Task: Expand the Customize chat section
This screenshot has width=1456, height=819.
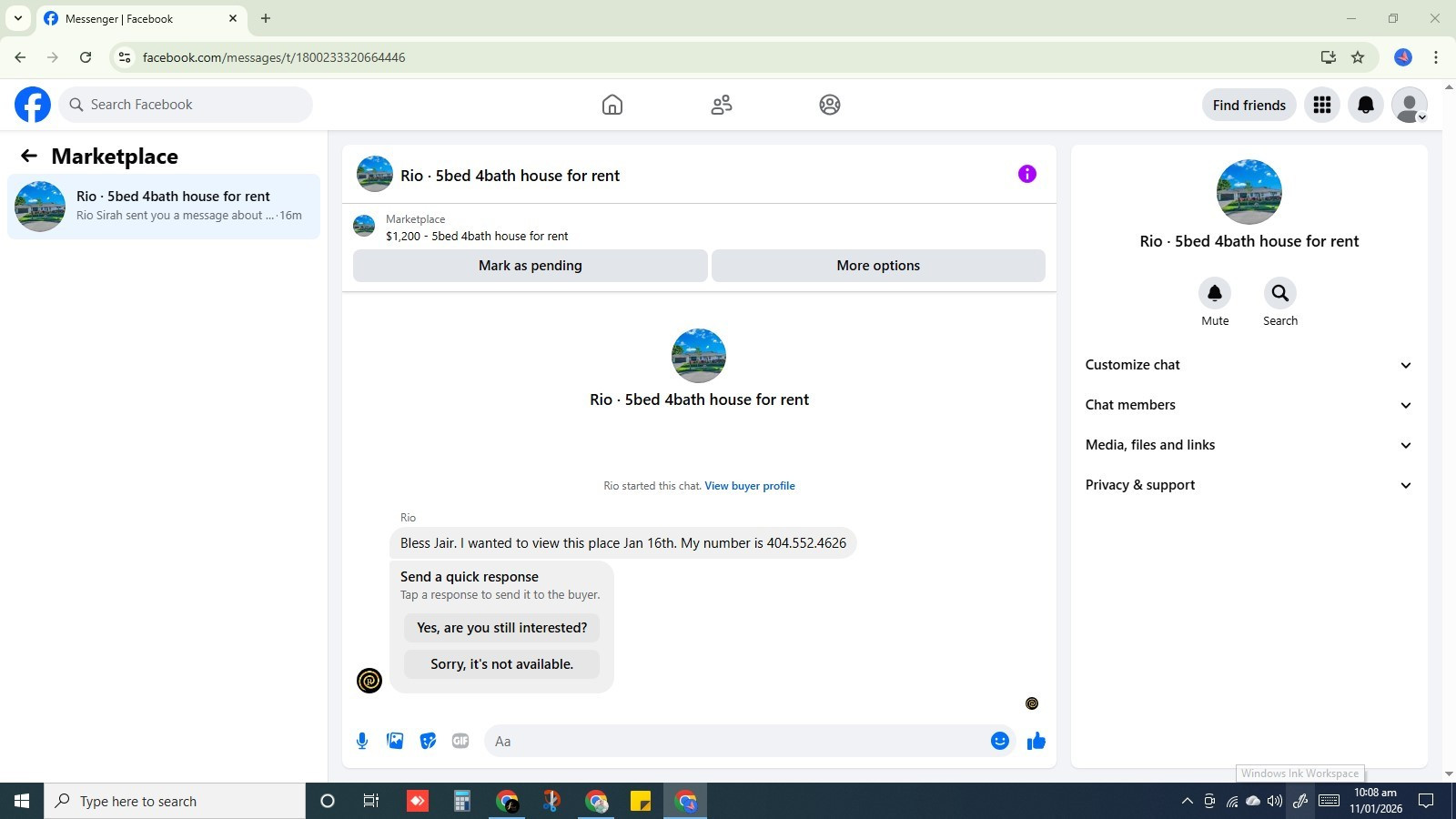Action: click(x=1249, y=365)
